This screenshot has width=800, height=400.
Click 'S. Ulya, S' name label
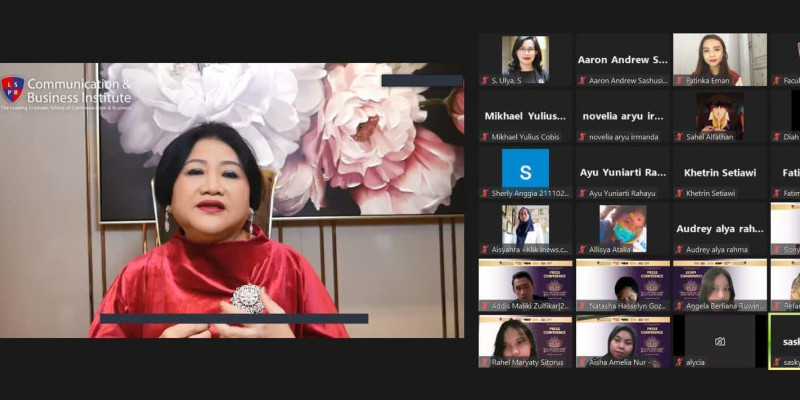506,81
